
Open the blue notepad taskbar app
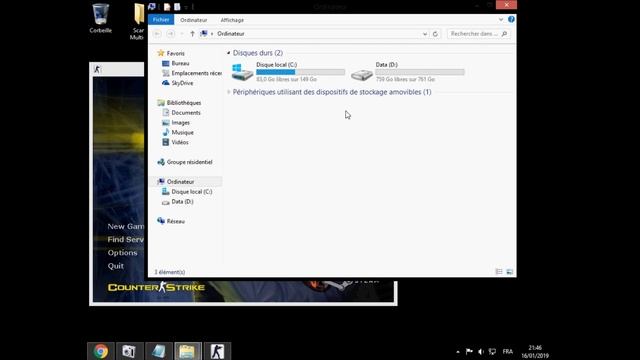(x=158, y=351)
